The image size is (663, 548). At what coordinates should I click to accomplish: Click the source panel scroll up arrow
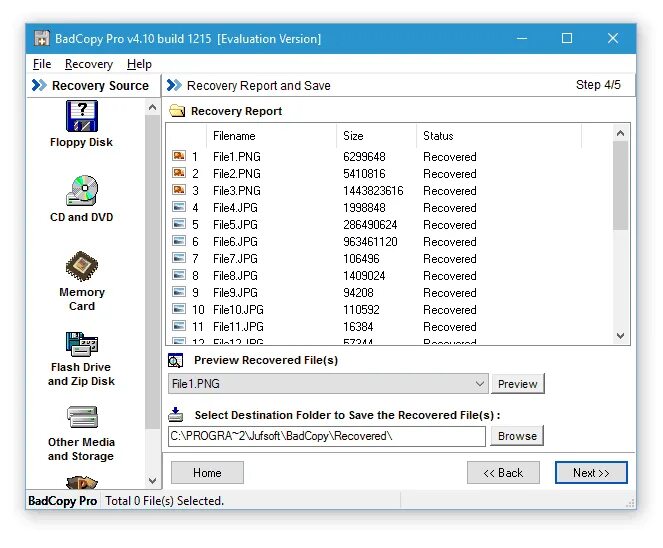(152, 107)
